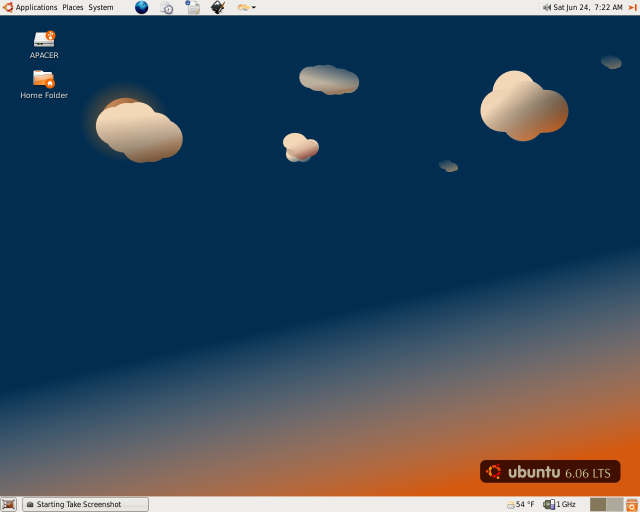640x512 pixels.
Task: Open the calendar from Sat Jun 24 clock
Action: (588, 7)
